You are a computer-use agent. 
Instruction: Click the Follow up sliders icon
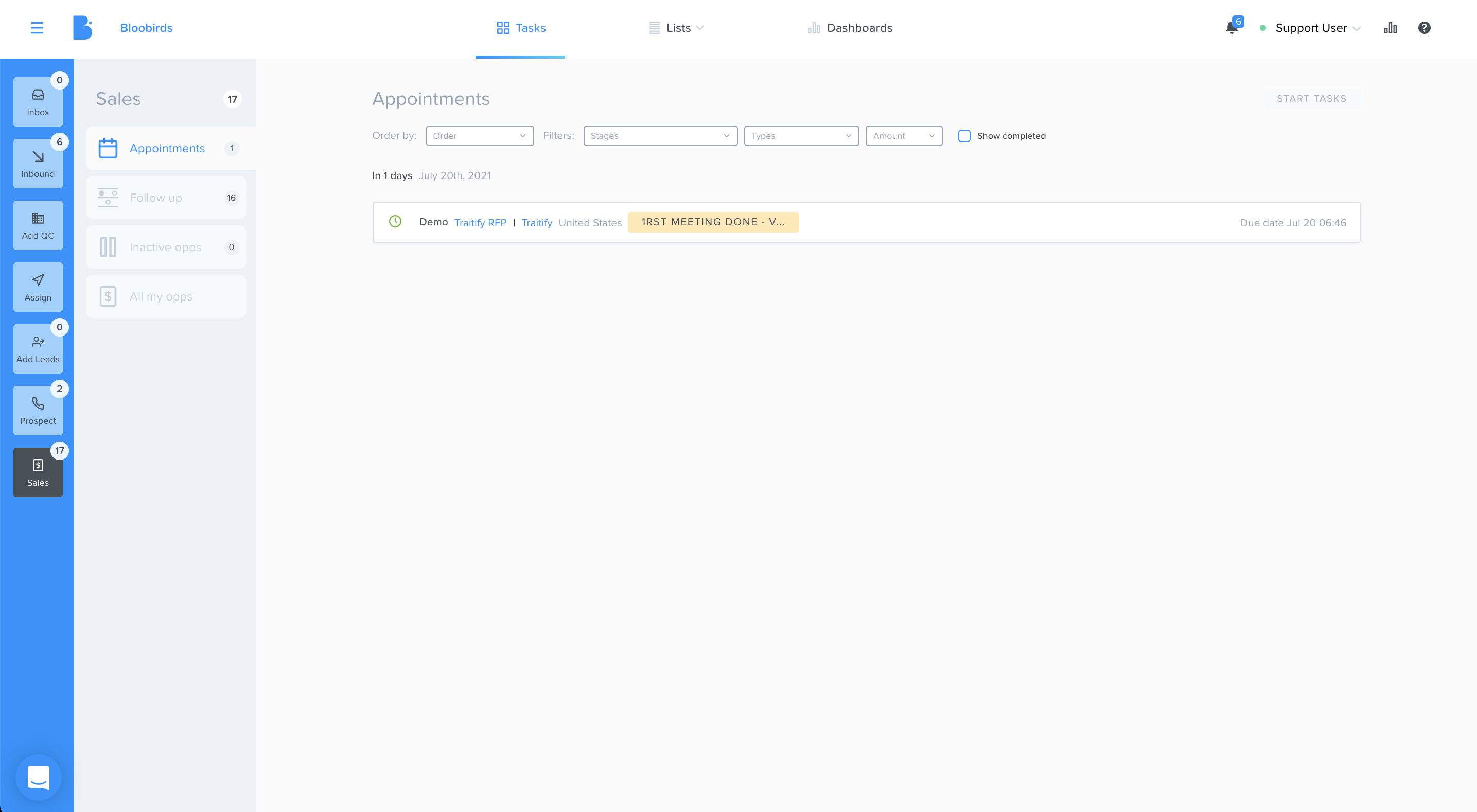(108, 198)
